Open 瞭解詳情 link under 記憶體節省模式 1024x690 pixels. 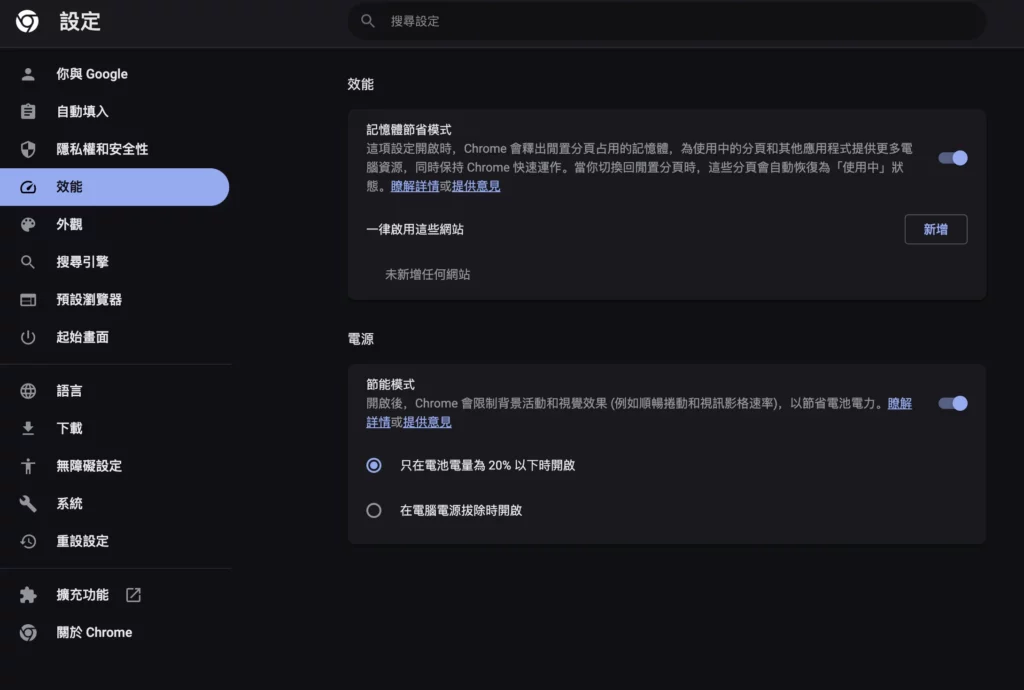pyautogui.click(x=415, y=186)
